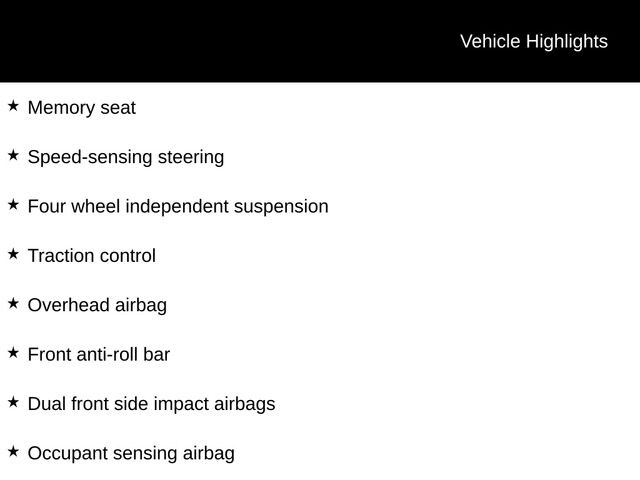
Task: Click the Speed-sensing steering text
Action: (x=125, y=157)
